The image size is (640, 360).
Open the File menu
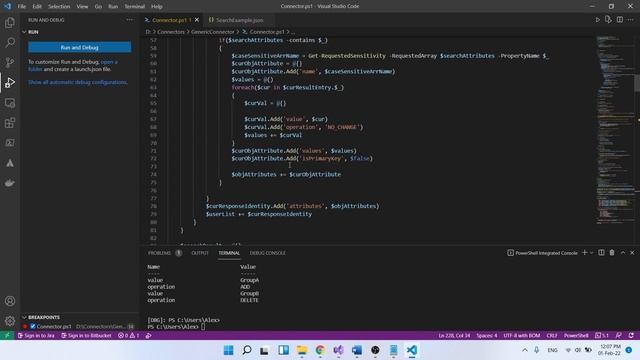click(22, 7)
